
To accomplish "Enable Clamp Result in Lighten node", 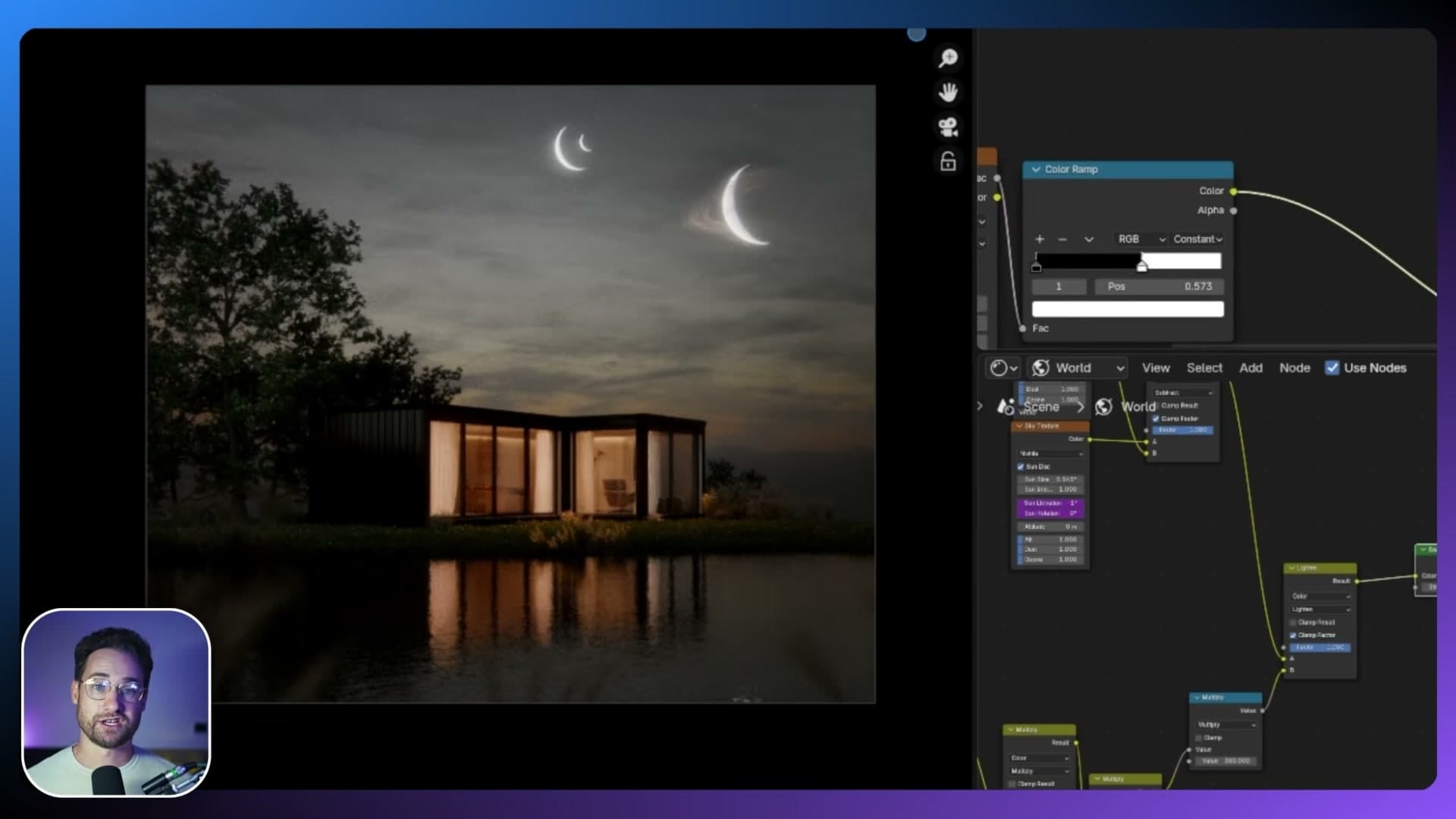I will point(1293,623).
